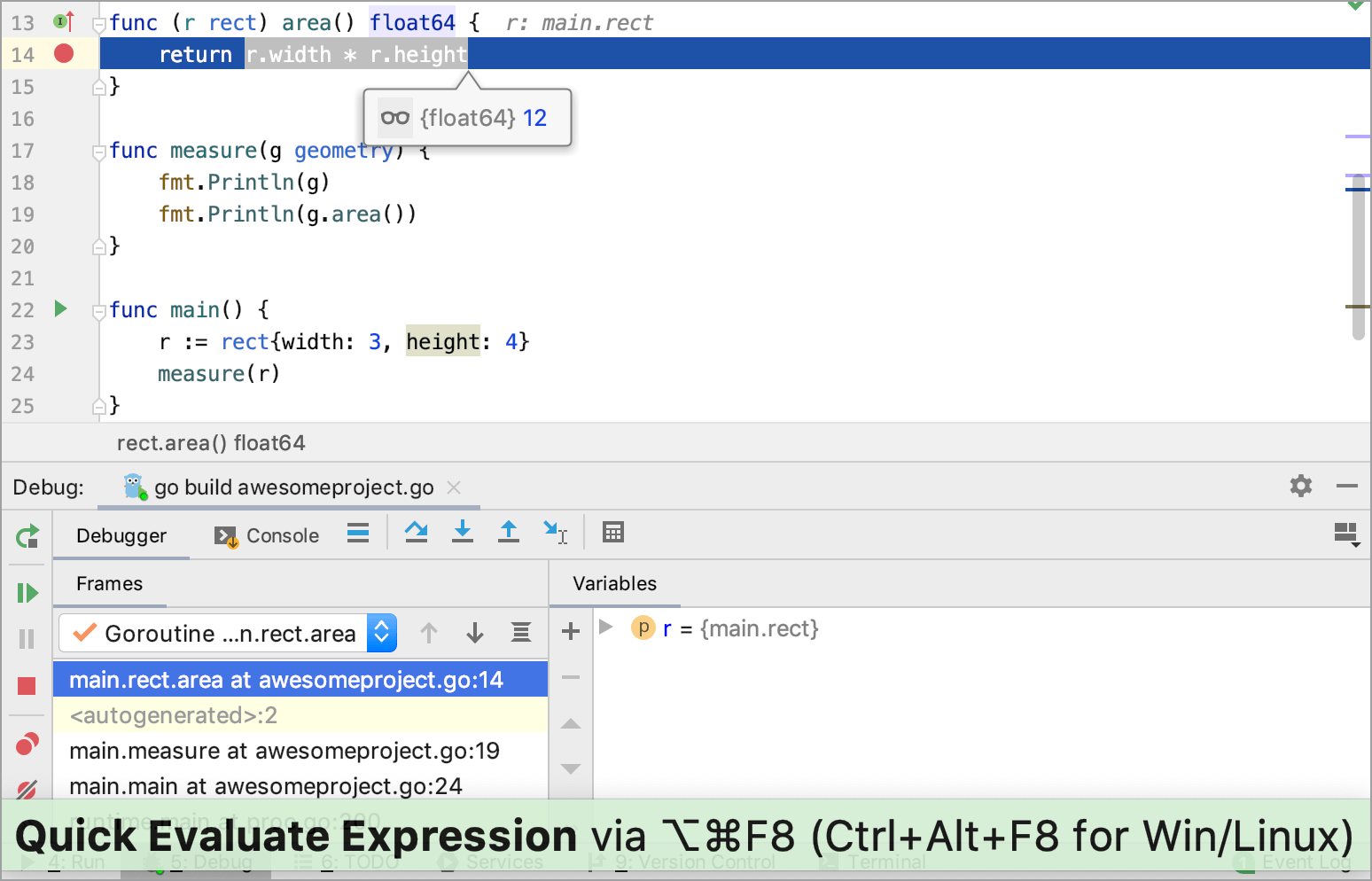Toggle mute breakpoints
This screenshot has height=881, width=1372.
pyautogui.click(x=27, y=788)
